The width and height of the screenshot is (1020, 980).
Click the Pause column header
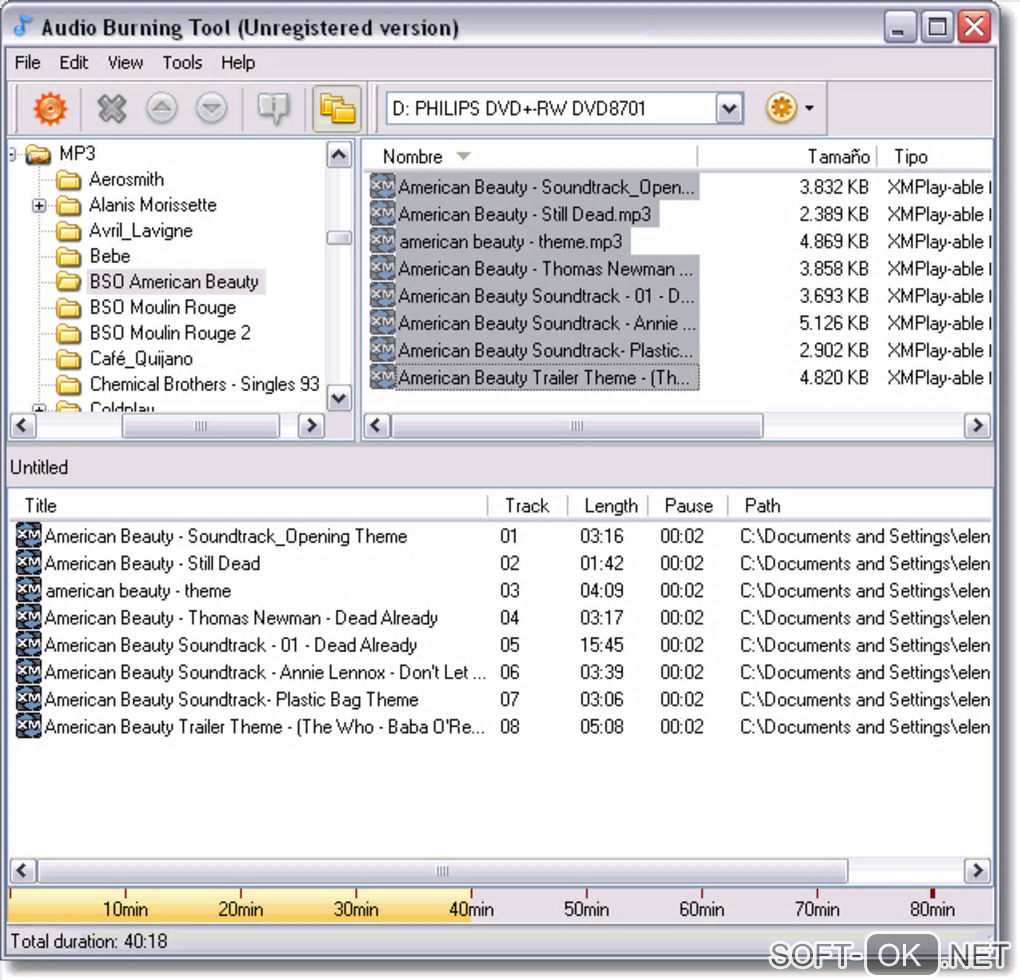(688, 506)
